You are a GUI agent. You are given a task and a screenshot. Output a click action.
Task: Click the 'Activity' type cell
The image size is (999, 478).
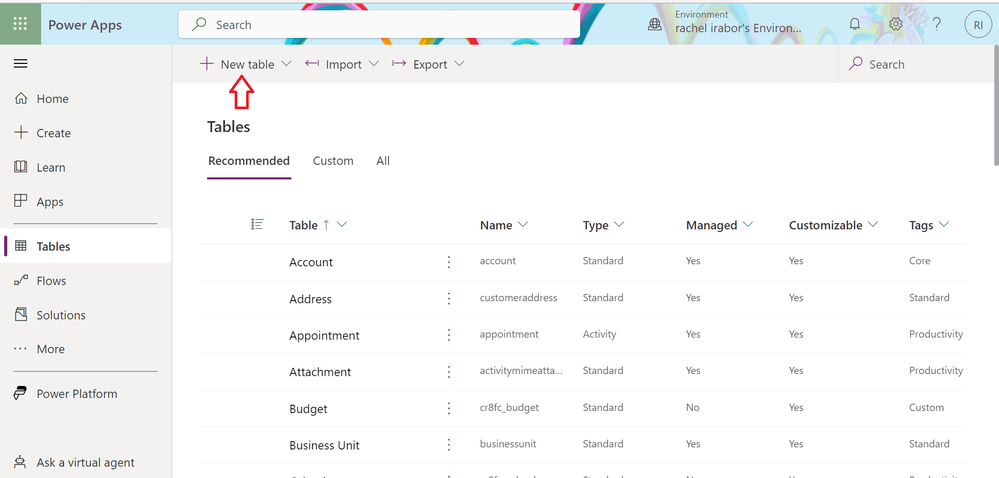pyautogui.click(x=599, y=334)
